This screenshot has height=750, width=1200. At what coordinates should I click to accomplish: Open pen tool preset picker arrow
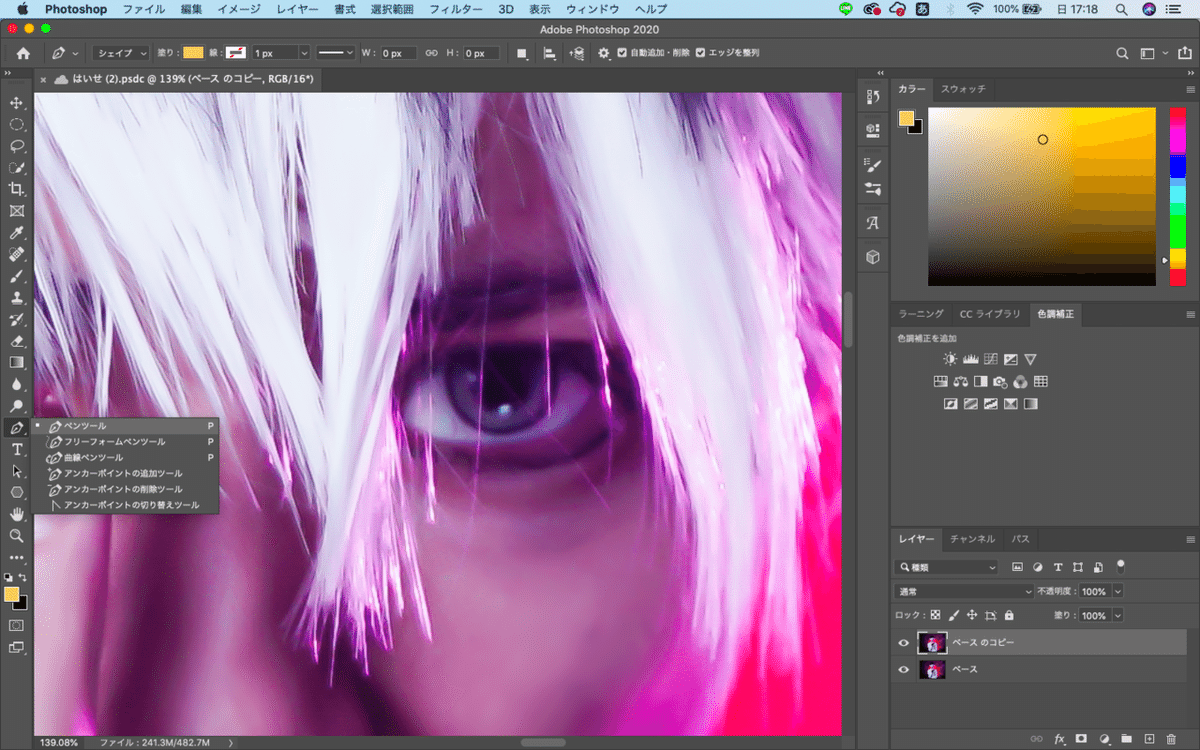point(76,53)
